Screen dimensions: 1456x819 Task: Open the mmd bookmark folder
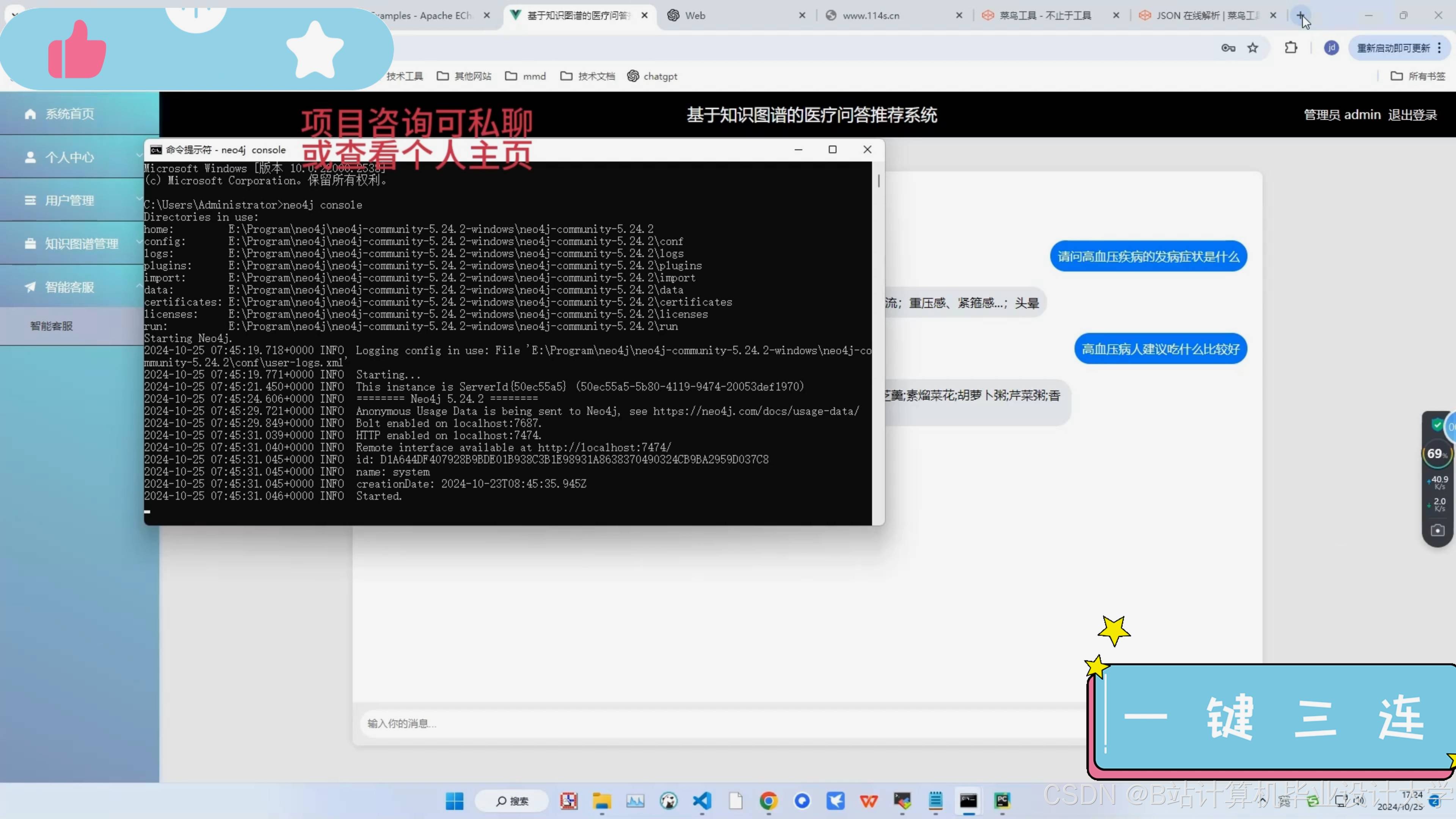click(x=526, y=76)
